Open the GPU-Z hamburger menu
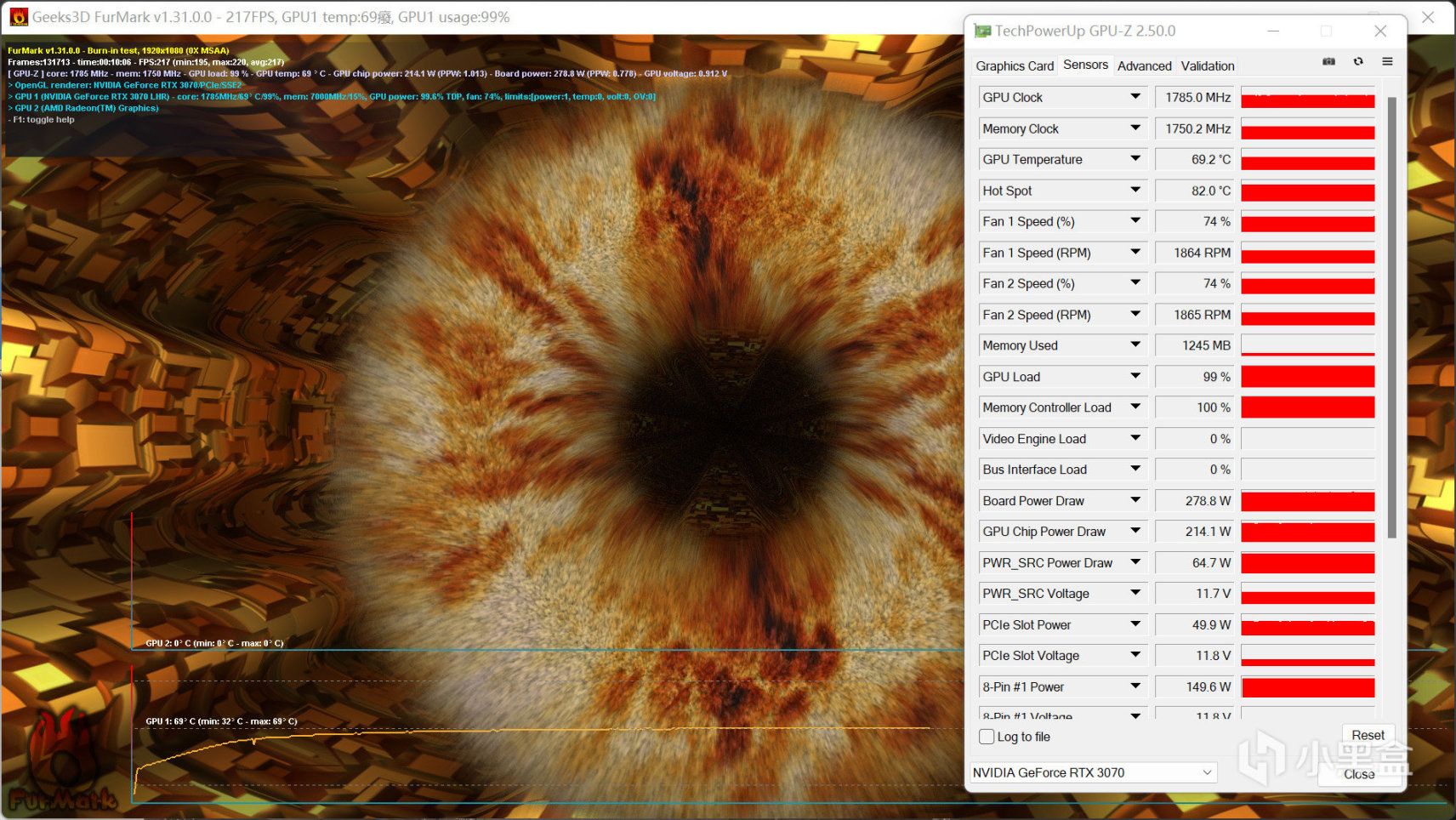 point(1387,61)
